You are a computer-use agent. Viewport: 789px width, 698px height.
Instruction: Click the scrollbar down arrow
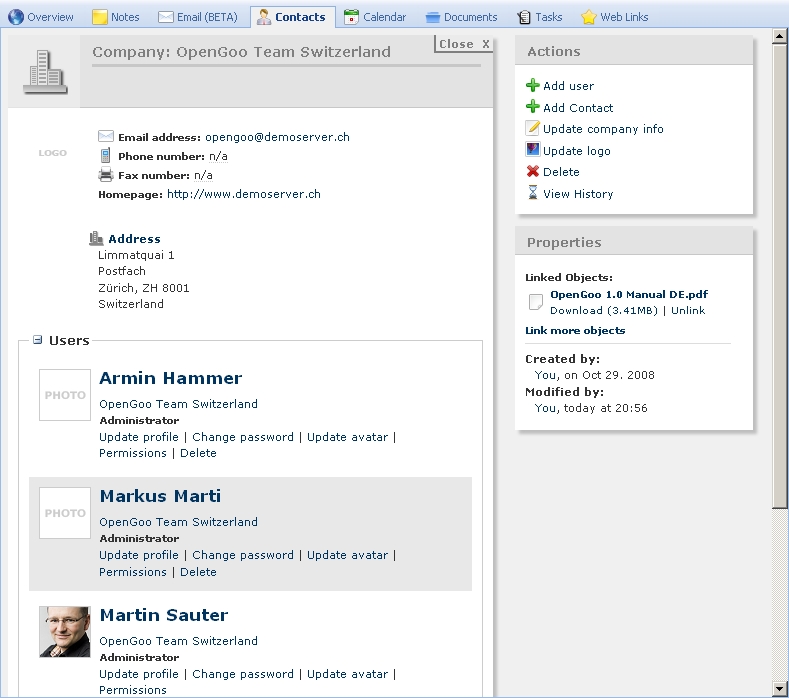point(779,688)
